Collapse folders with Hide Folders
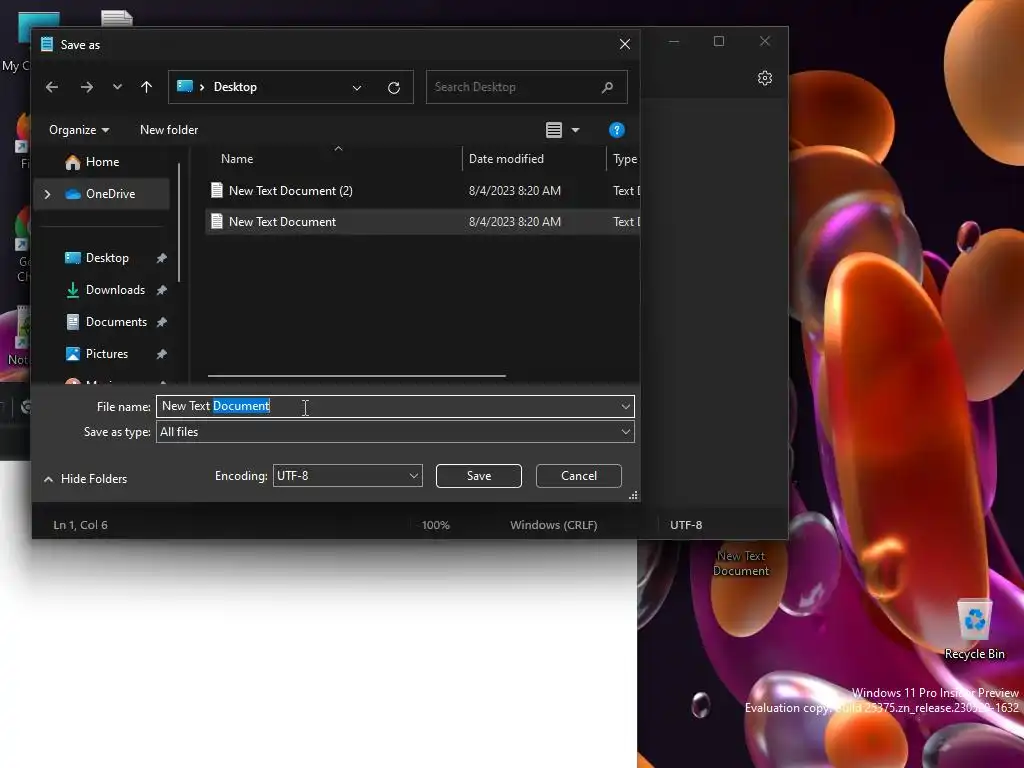 pyautogui.click(x=85, y=479)
